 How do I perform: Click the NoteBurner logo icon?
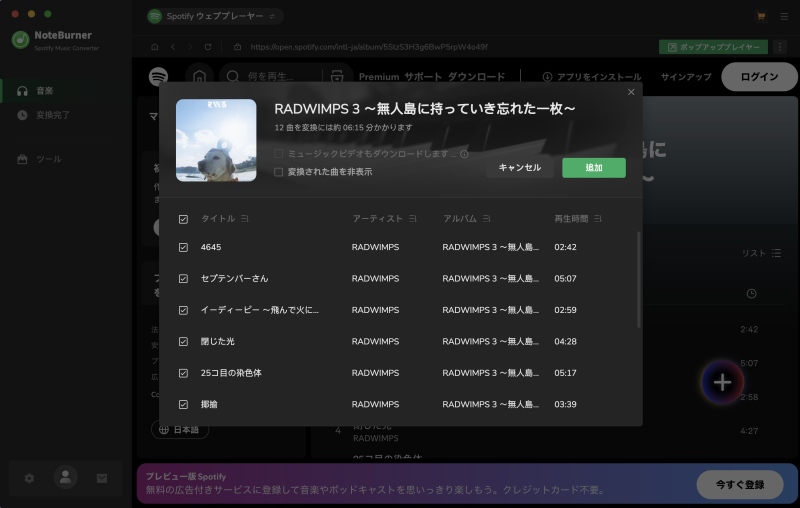click(x=20, y=40)
